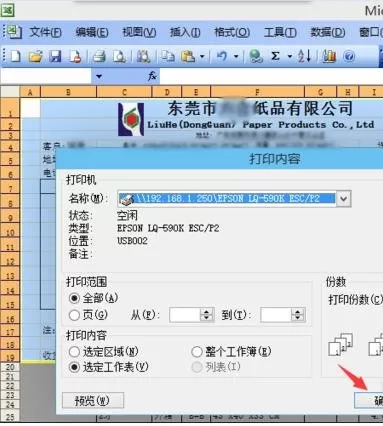Open the printer name dropdown arrow
This screenshot has width=383, height=426.
pyautogui.click(x=344, y=199)
